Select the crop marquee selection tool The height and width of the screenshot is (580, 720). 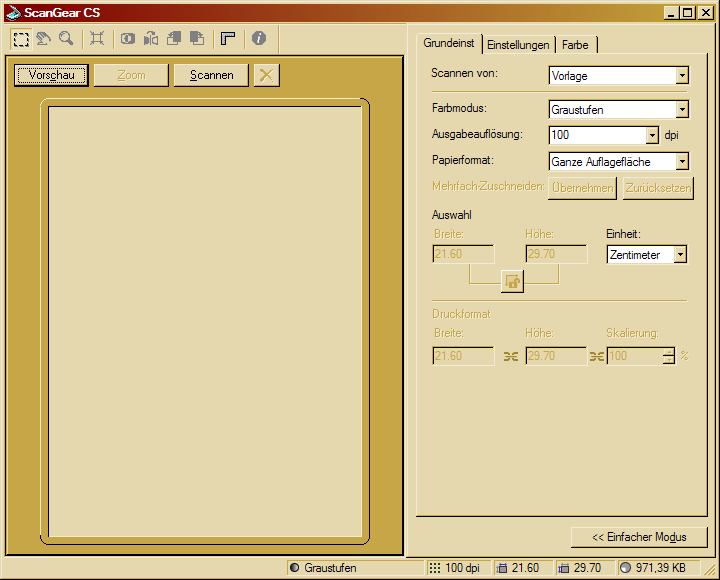[21, 39]
